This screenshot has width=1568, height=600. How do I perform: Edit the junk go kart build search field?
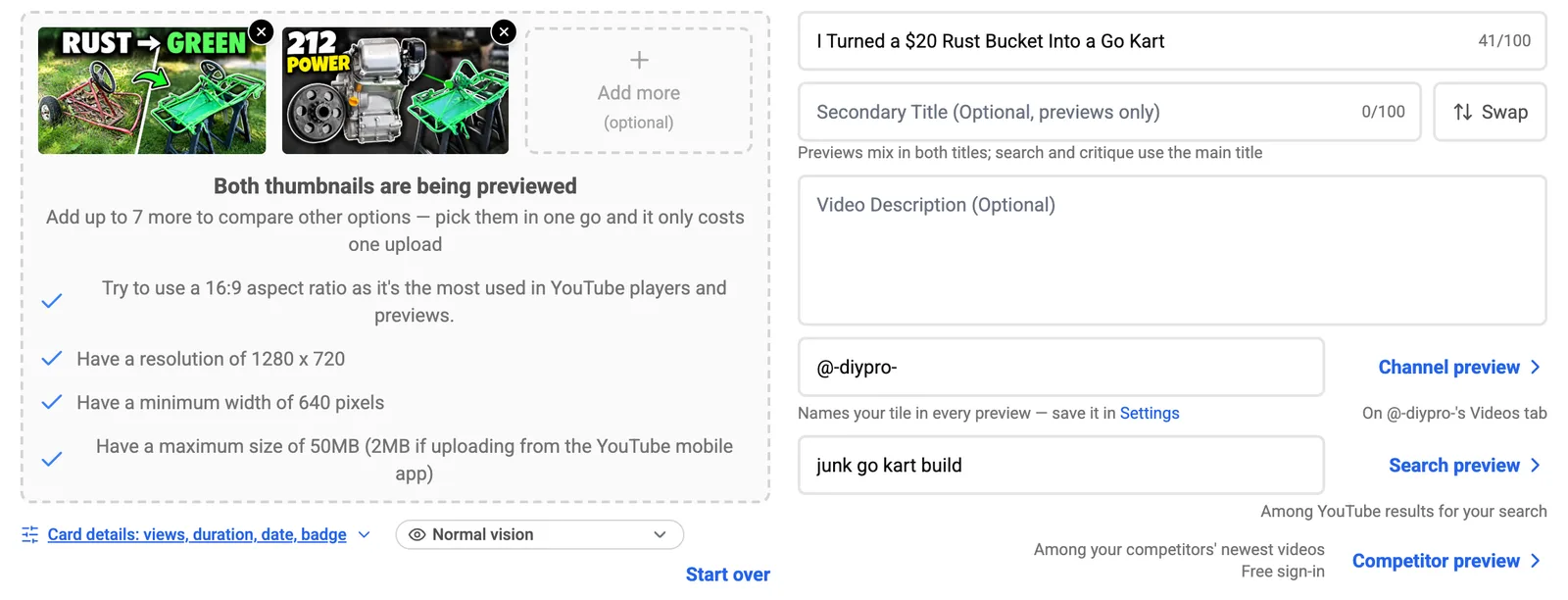coord(1061,465)
